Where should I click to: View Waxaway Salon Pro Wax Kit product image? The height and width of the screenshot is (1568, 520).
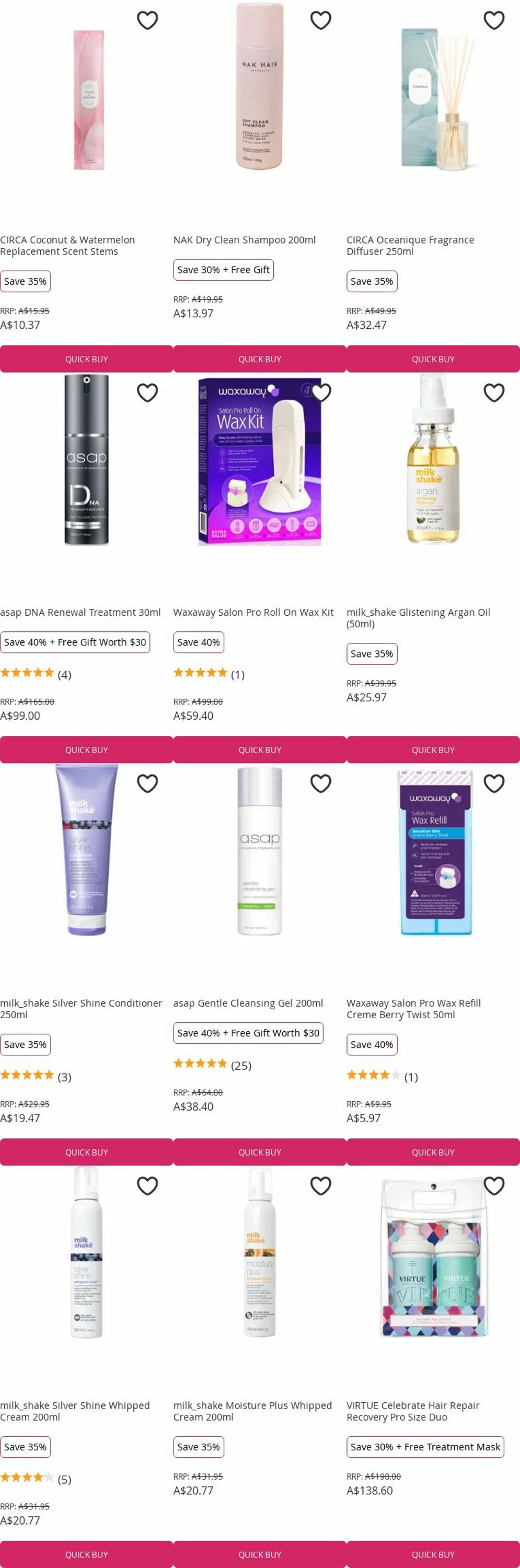259,461
